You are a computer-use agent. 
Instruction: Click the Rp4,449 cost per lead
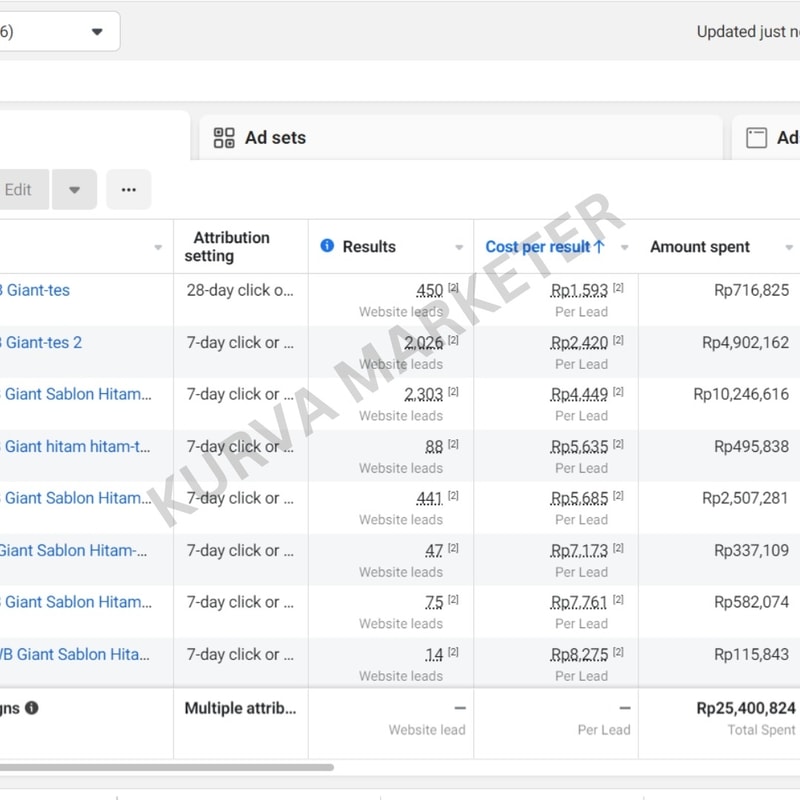click(x=579, y=394)
